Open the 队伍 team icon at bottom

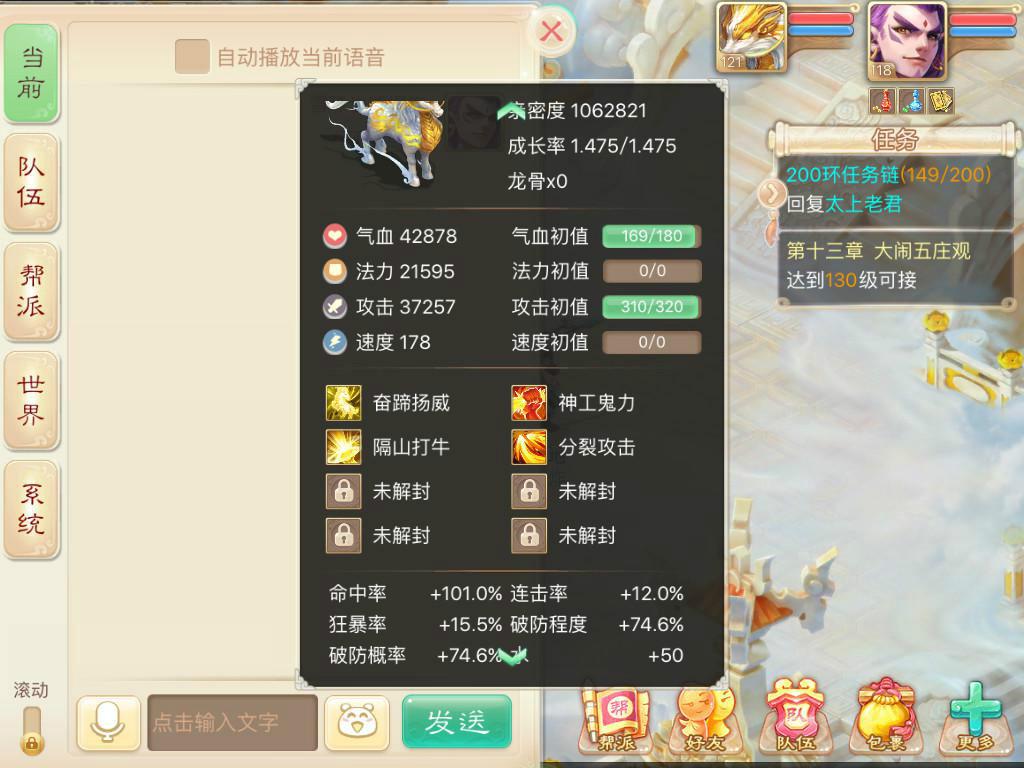tap(795, 717)
